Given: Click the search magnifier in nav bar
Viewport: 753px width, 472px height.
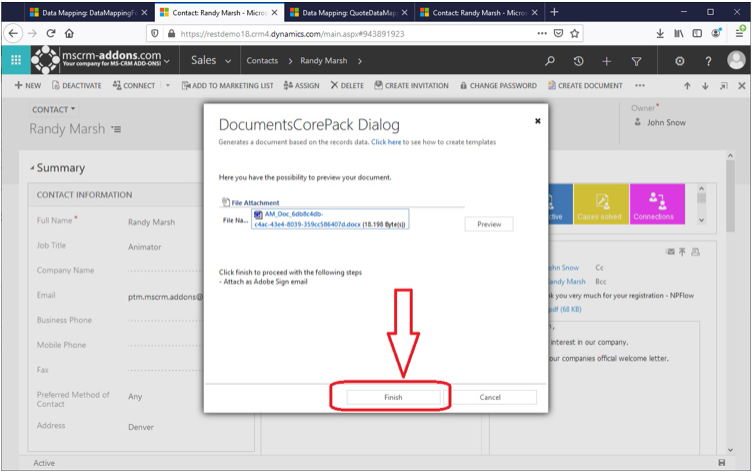Looking at the screenshot, I should tap(550, 61).
